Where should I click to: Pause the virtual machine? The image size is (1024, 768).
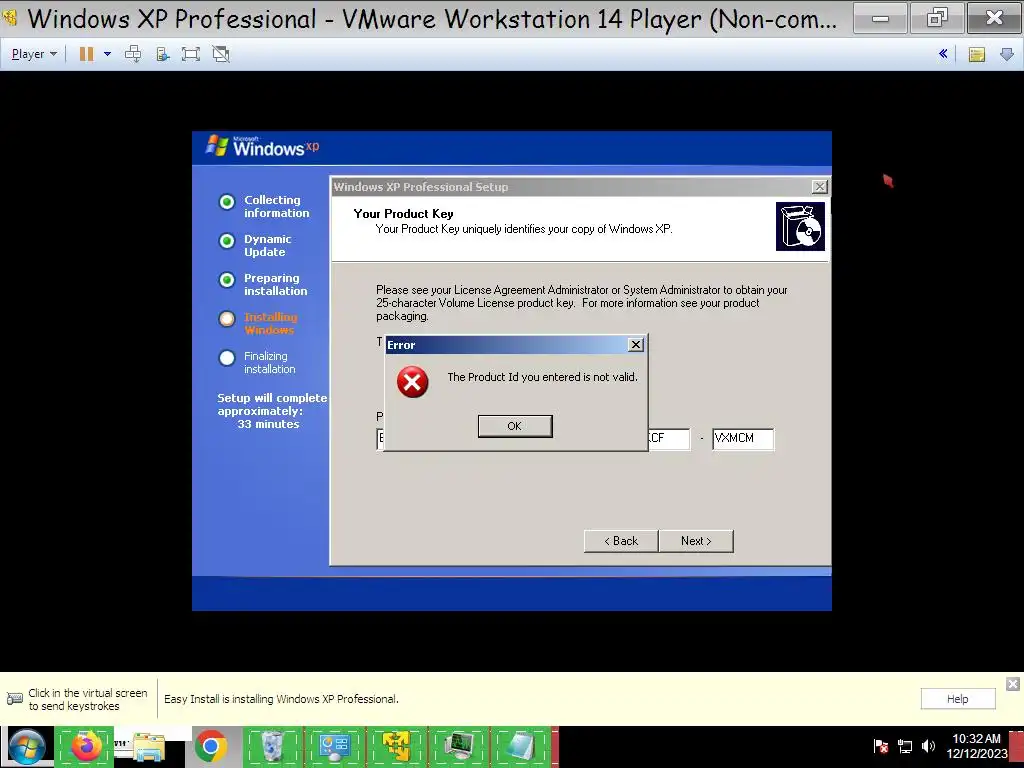[x=86, y=54]
